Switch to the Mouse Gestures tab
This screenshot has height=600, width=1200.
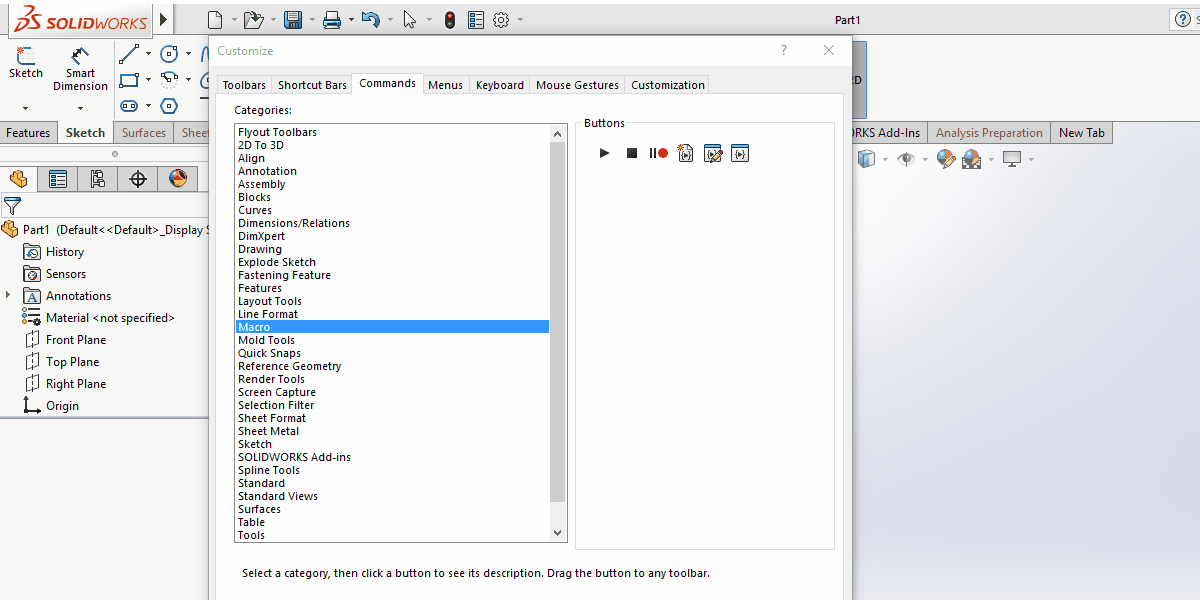[578, 85]
